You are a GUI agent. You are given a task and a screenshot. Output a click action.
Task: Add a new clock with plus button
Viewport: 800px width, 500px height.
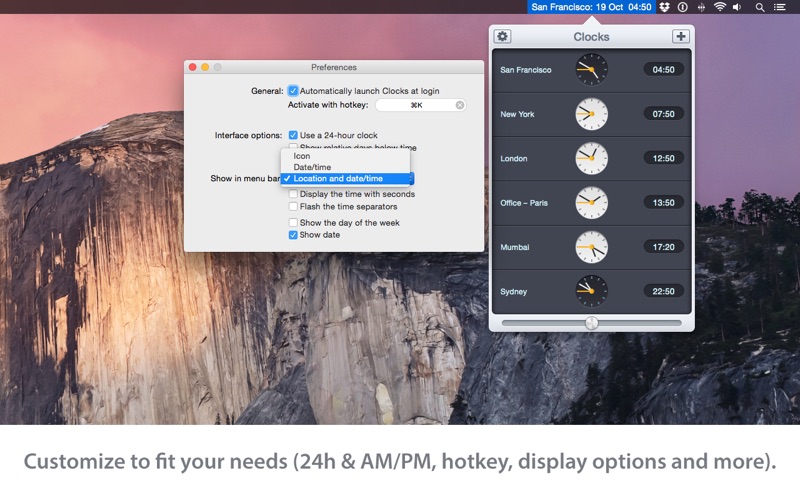[680, 36]
